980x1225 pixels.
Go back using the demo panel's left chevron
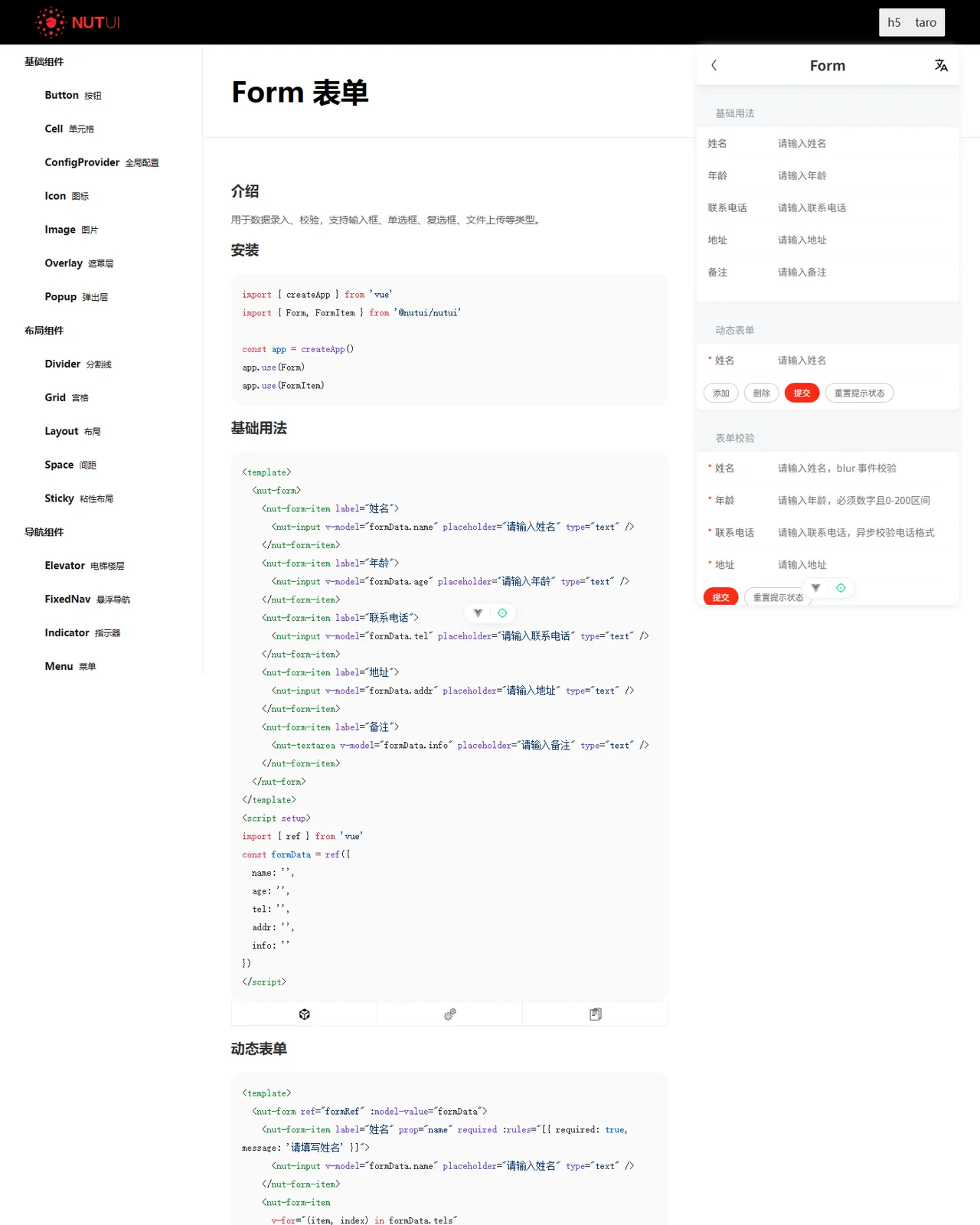click(714, 65)
